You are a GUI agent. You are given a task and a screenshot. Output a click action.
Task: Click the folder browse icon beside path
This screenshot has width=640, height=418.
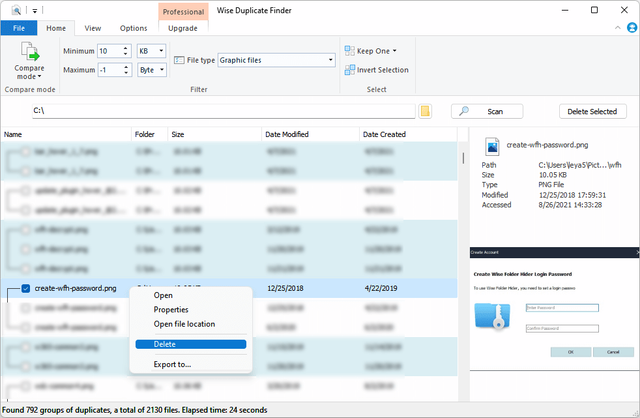[425, 111]
